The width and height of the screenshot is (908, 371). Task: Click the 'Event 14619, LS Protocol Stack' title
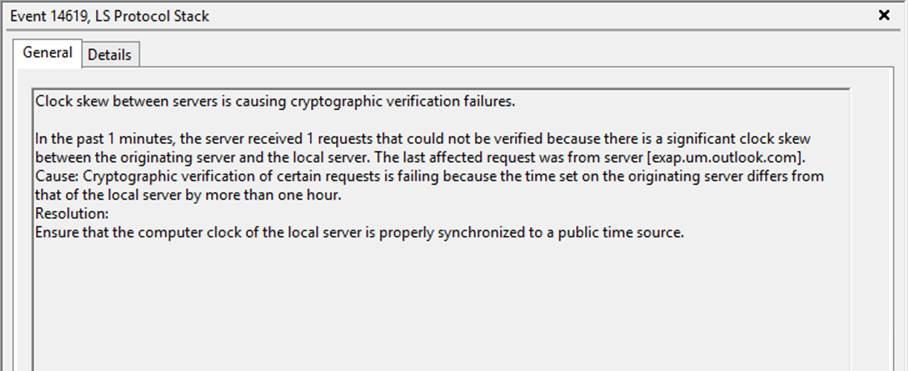[x=109, y=16]
